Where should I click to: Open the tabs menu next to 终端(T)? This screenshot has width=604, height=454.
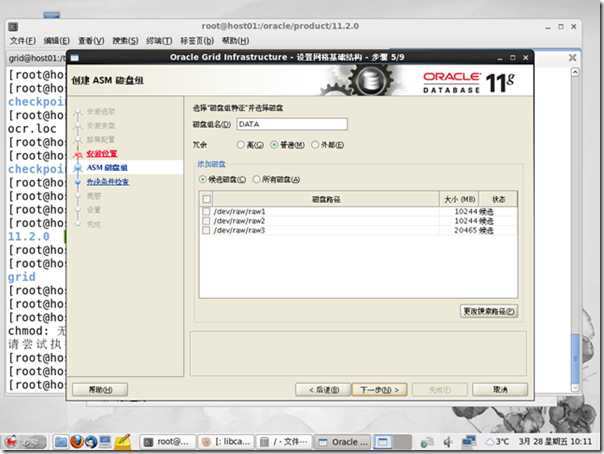coord(197,41)
